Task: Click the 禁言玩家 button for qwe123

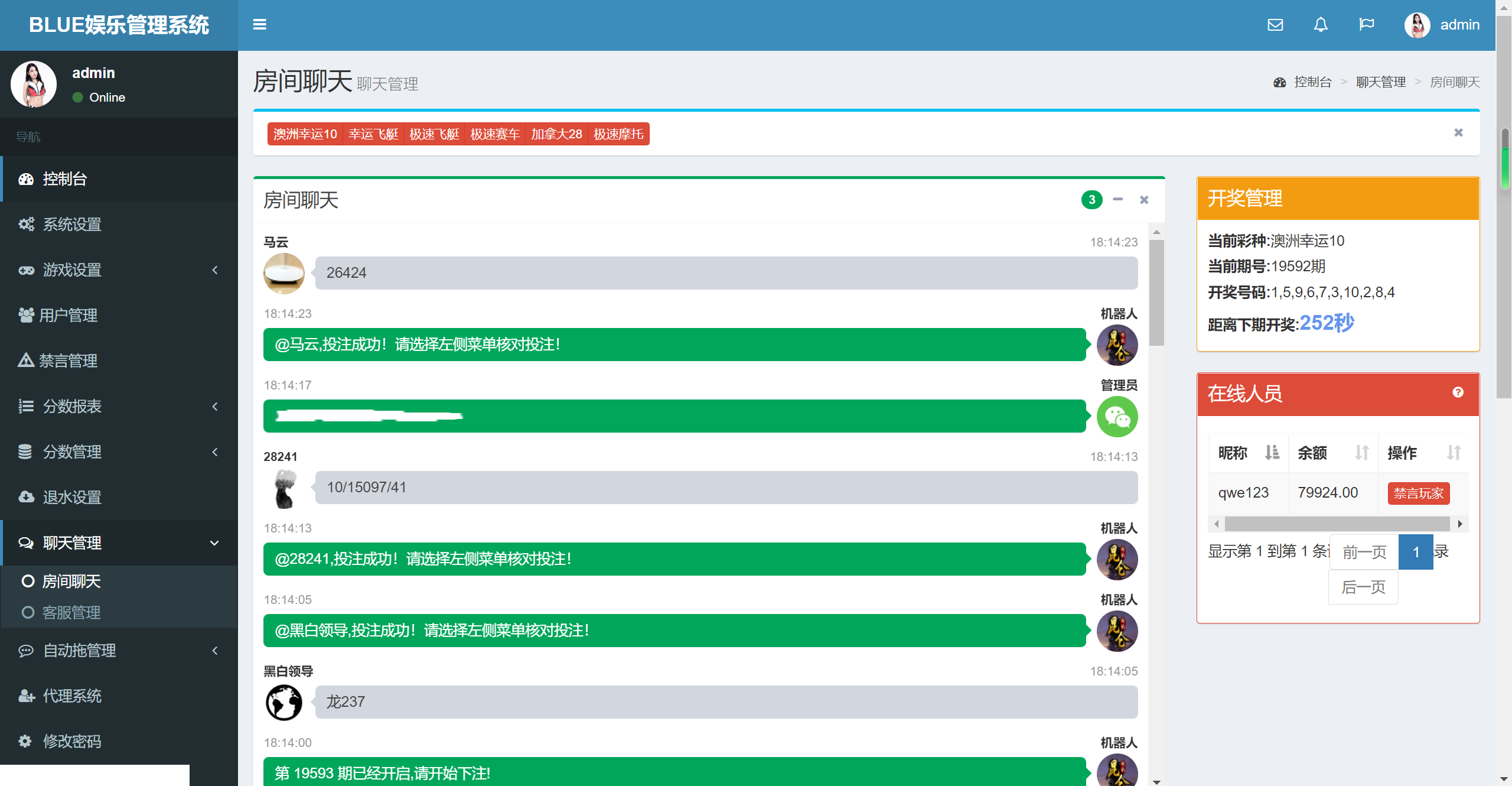Action: [x=1418, y=493]
